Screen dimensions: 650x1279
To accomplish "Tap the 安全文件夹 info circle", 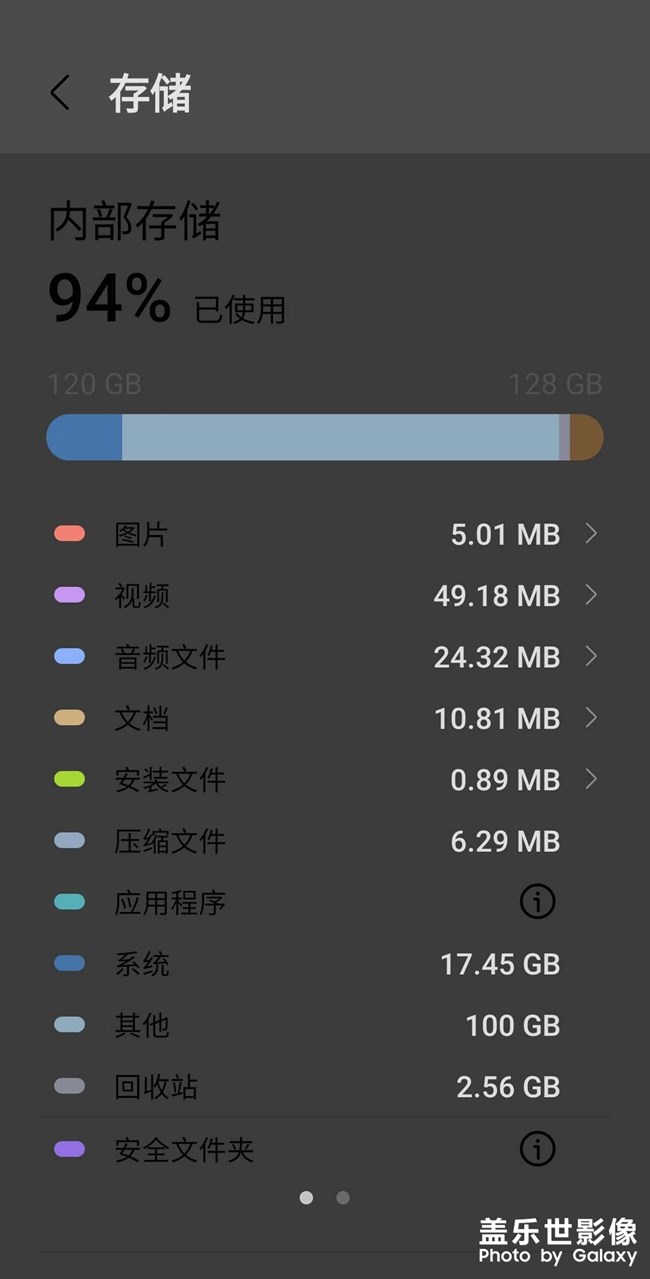I will [x=537, y=1148].
